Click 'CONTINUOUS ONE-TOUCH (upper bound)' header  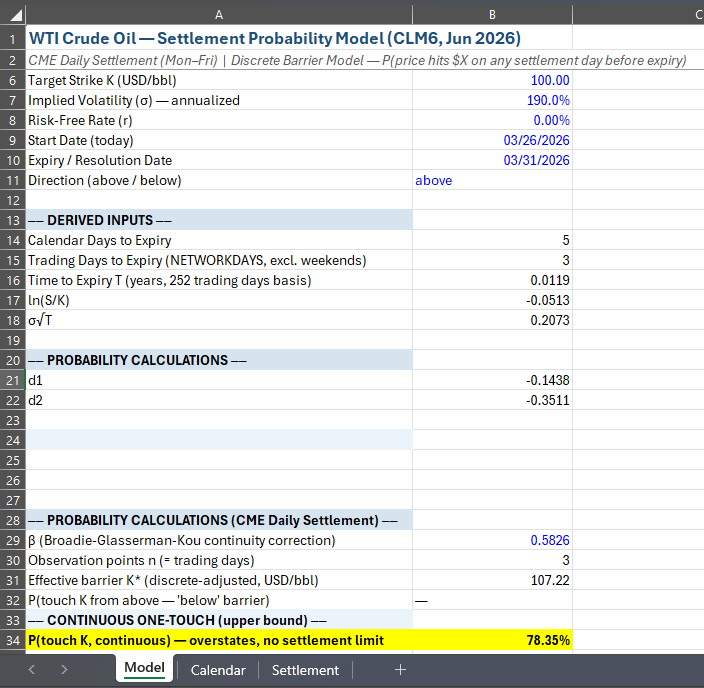219,620
